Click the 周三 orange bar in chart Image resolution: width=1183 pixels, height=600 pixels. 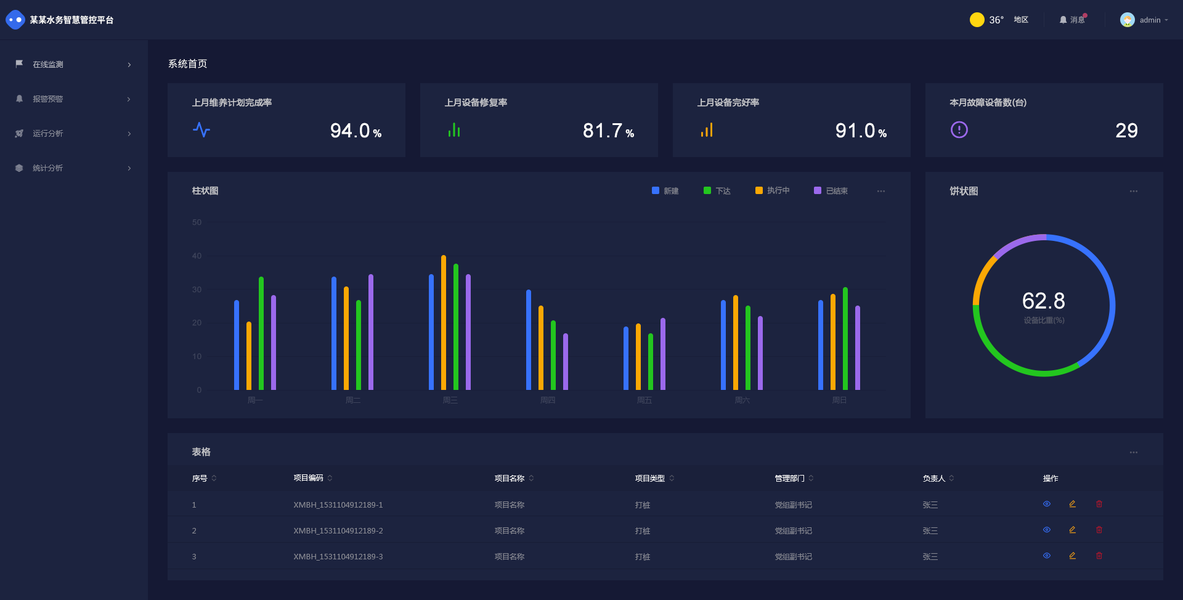[444, 323]
